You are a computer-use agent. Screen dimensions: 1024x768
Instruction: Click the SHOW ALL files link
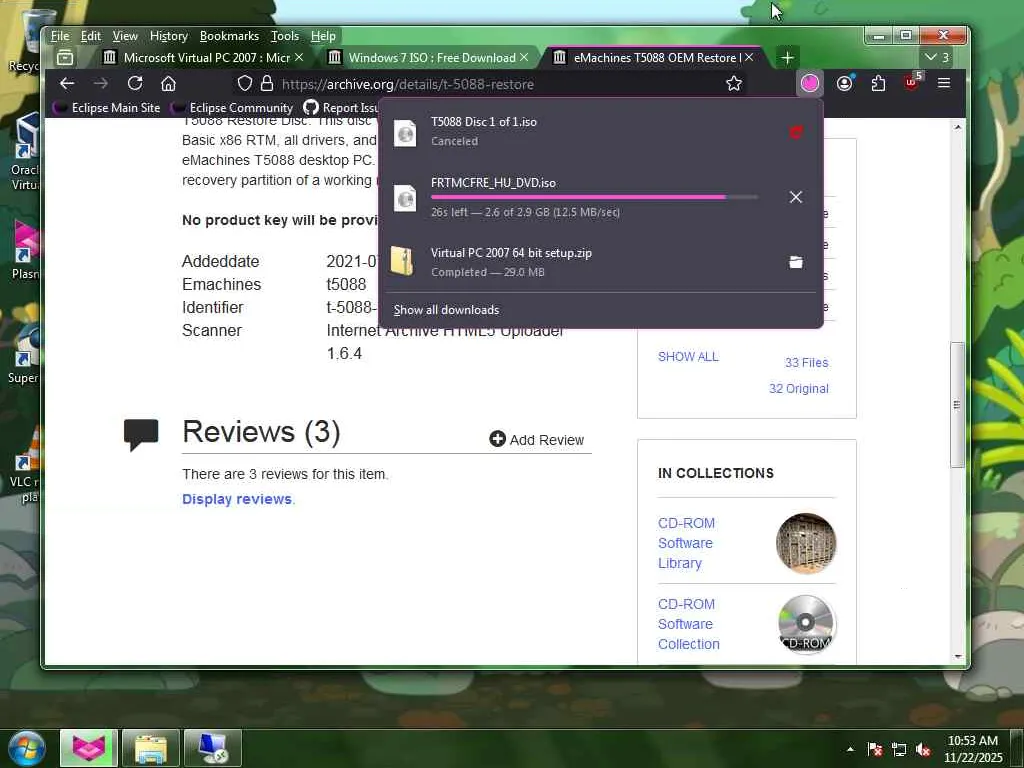click(688, 357)
